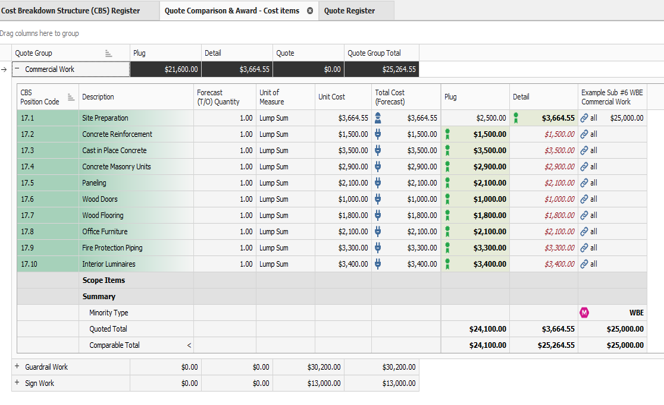Click the link icon for Wood Doors sub quote
This screenshot has width=664, height=405.
[x=584, y=199]
